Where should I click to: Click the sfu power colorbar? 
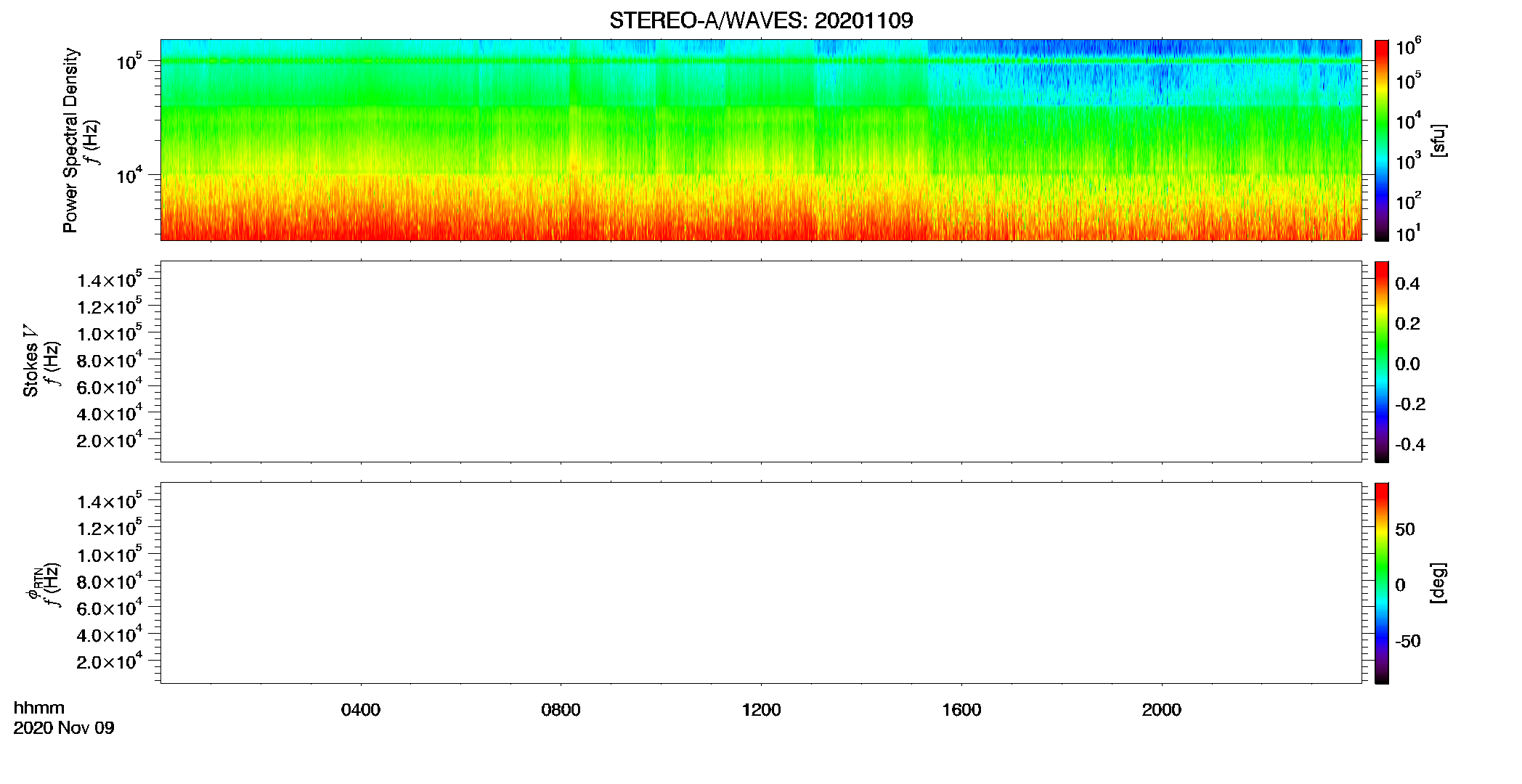1381,140
